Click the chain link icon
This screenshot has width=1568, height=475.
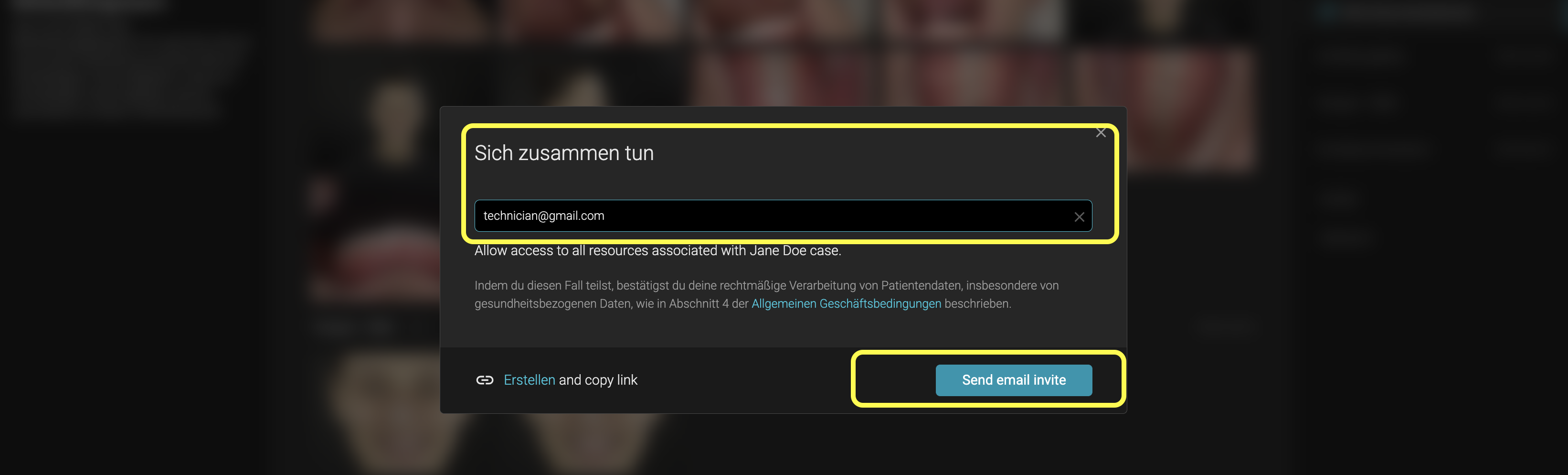[x=485, y=380]
